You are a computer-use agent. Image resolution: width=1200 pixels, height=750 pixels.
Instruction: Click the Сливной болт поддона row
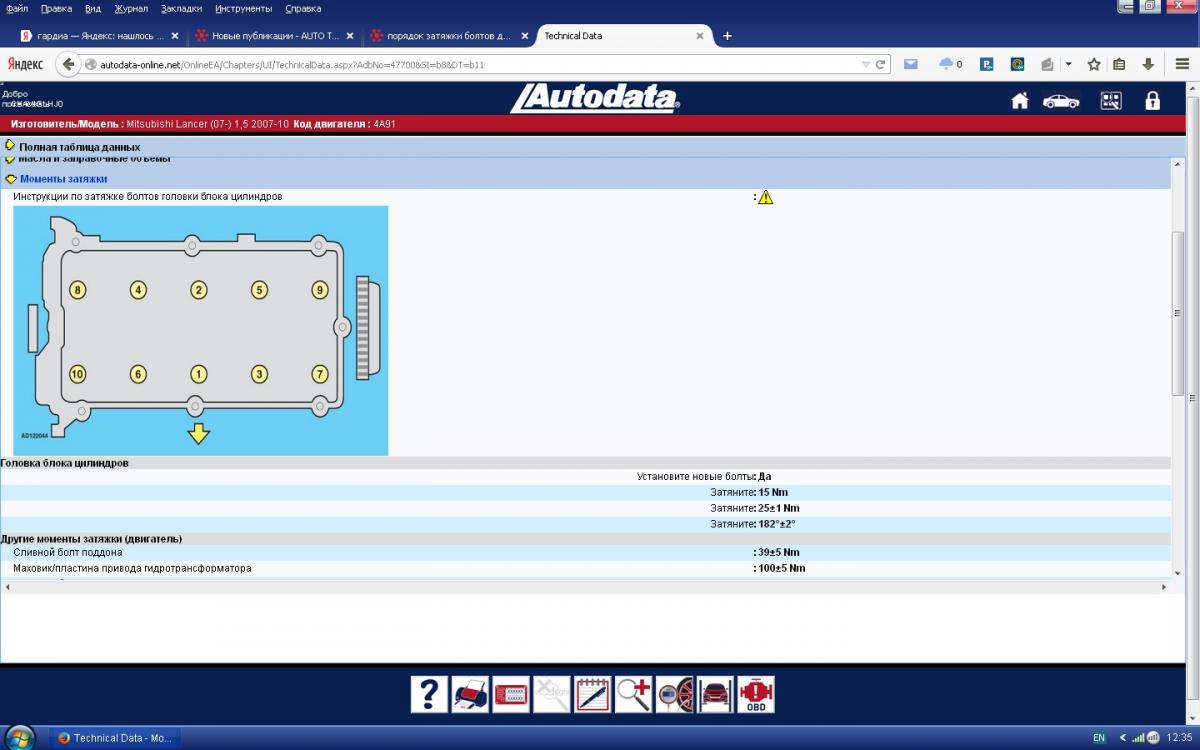pyautogui.click(x=585, y=553)
